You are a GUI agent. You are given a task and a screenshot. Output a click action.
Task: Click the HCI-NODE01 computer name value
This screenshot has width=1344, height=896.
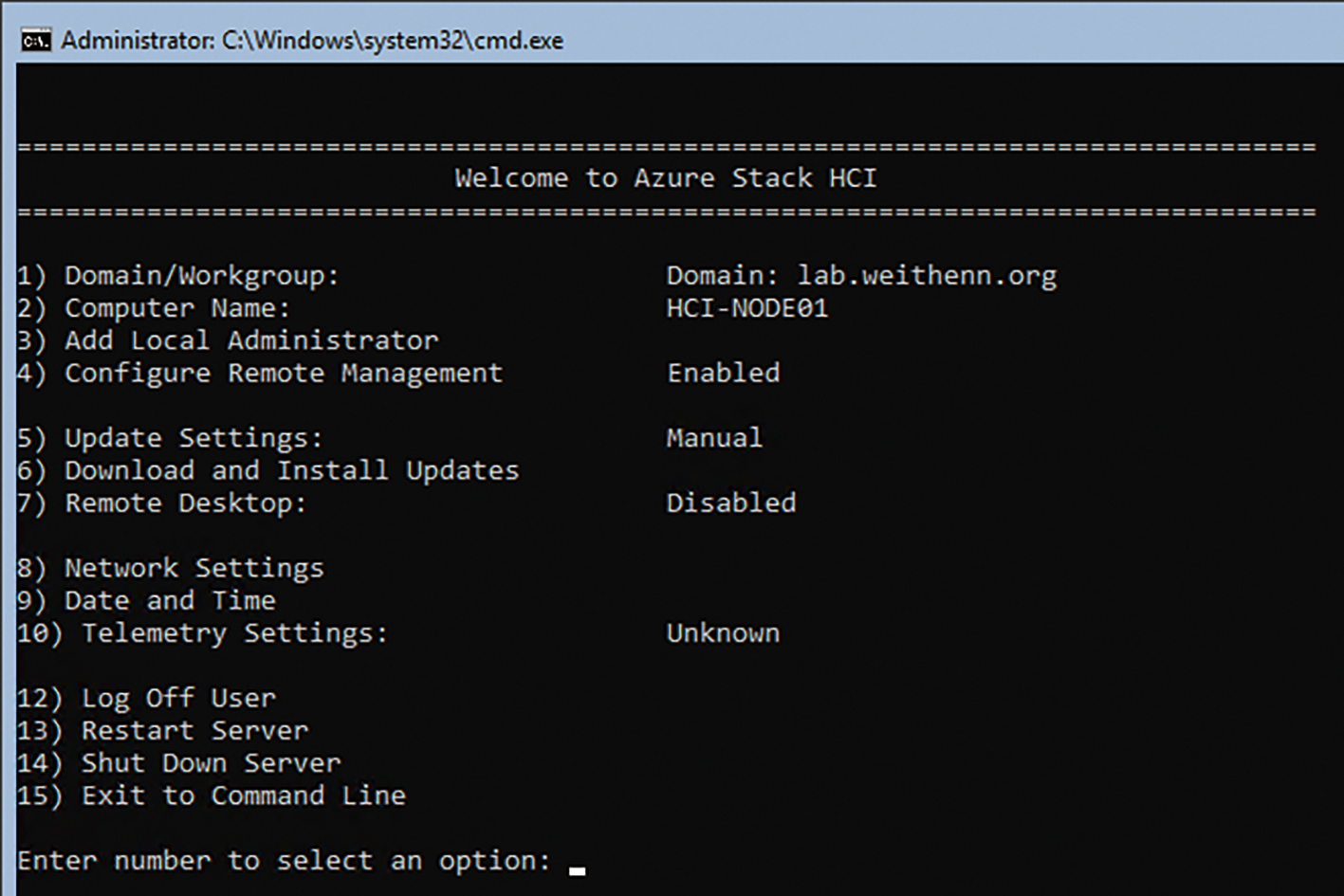click(746, 308)
